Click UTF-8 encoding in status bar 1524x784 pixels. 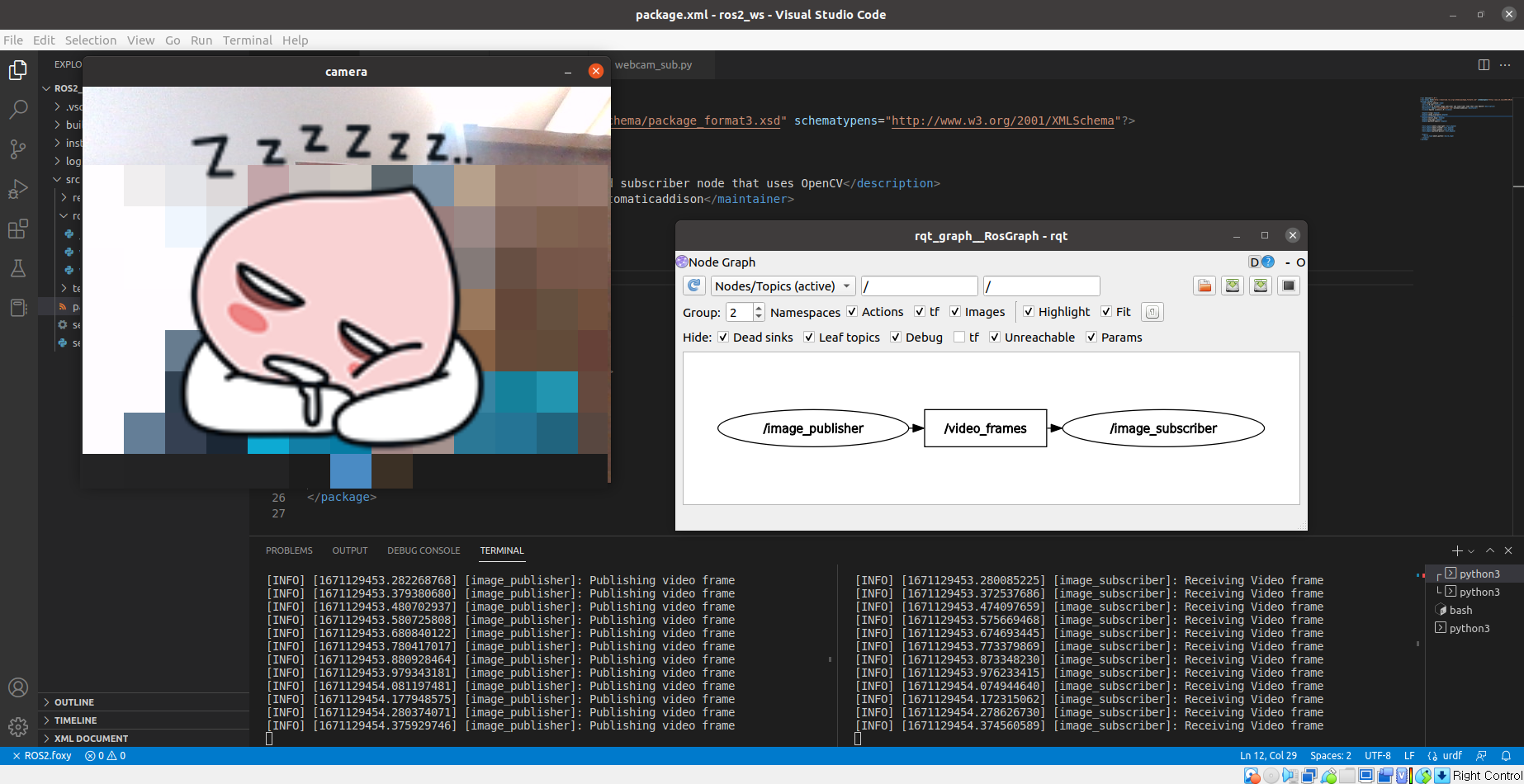1378,755
